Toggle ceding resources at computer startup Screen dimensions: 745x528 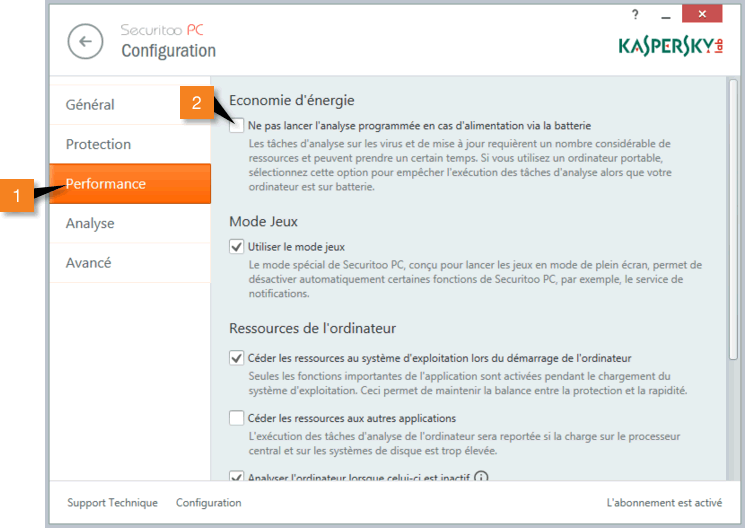[x=237, y=357]
